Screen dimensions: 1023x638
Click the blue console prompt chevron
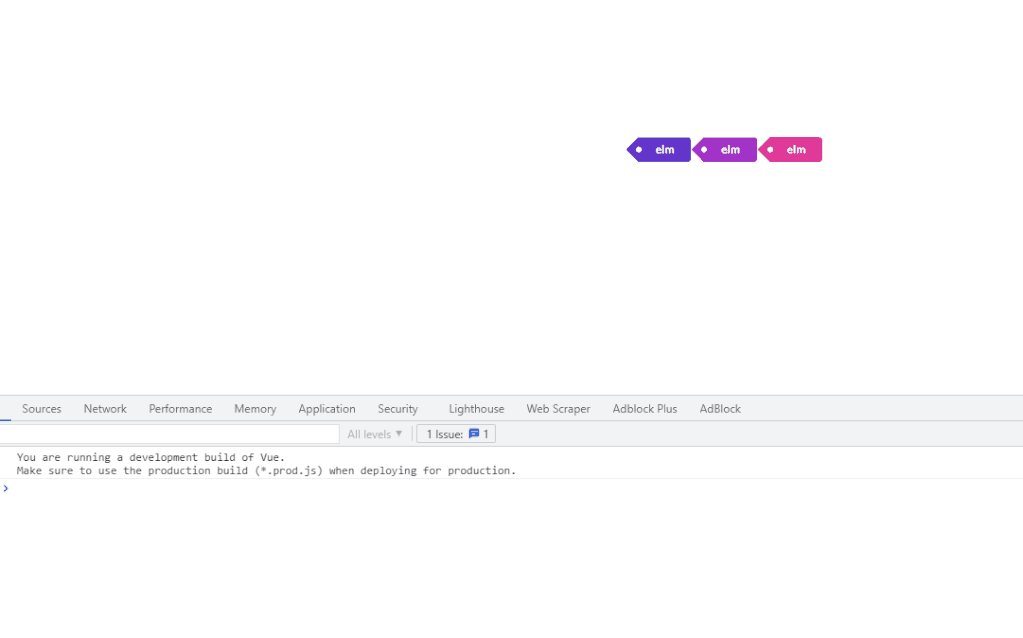tap(7, 489)
